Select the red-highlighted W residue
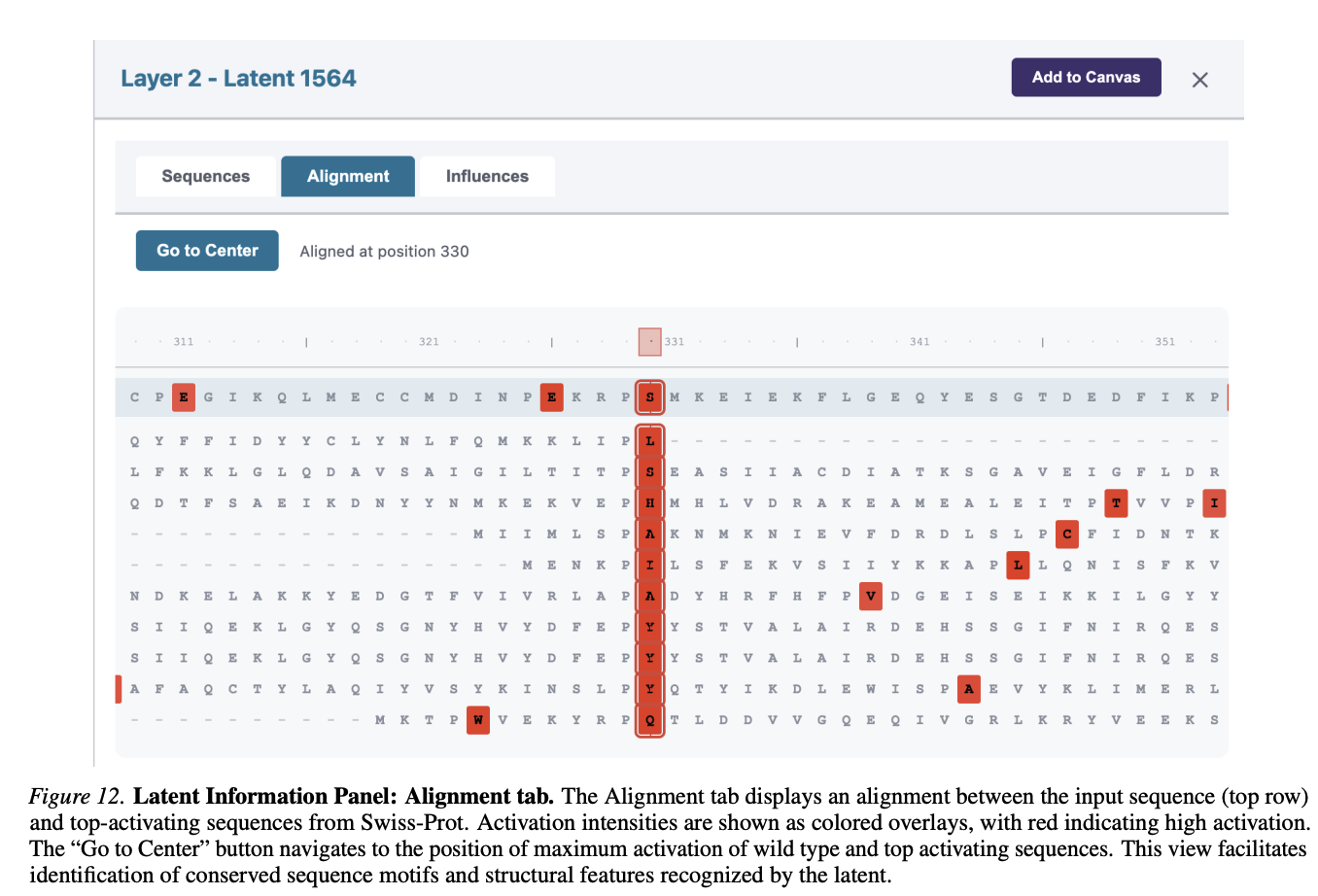The height and width of the screenshot is (896, 1318). 477,720
